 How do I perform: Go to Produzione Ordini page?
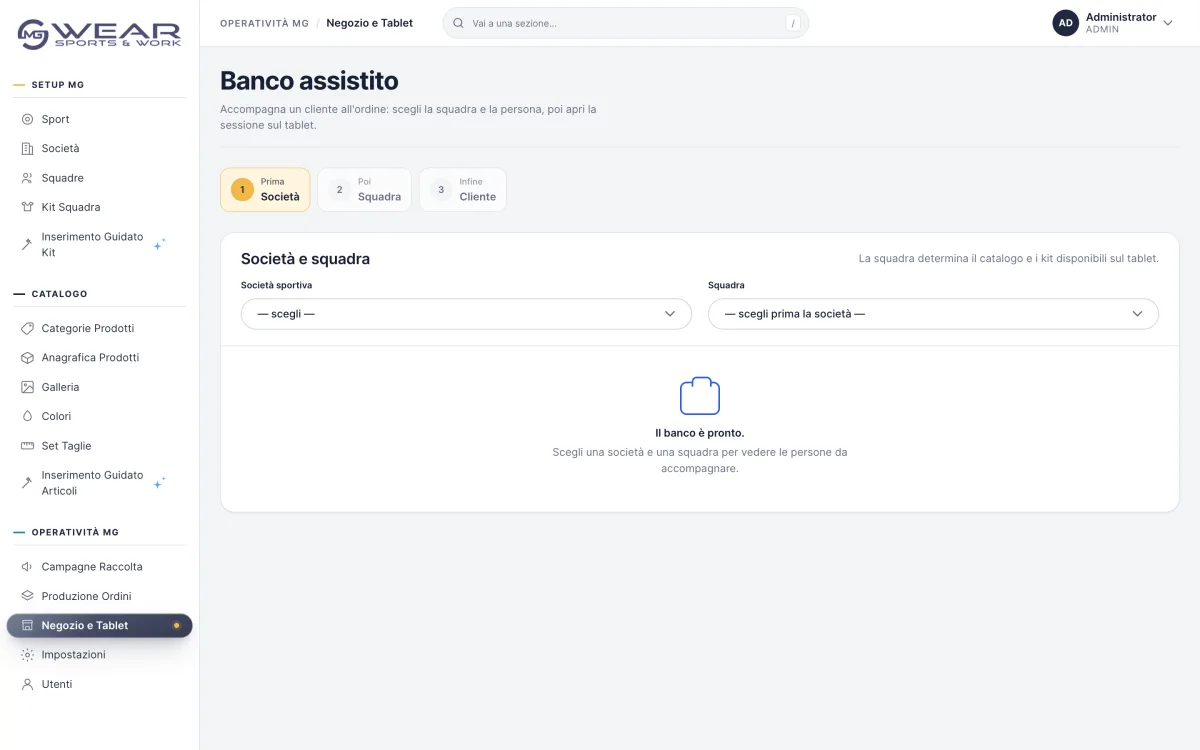pos(99,596)
